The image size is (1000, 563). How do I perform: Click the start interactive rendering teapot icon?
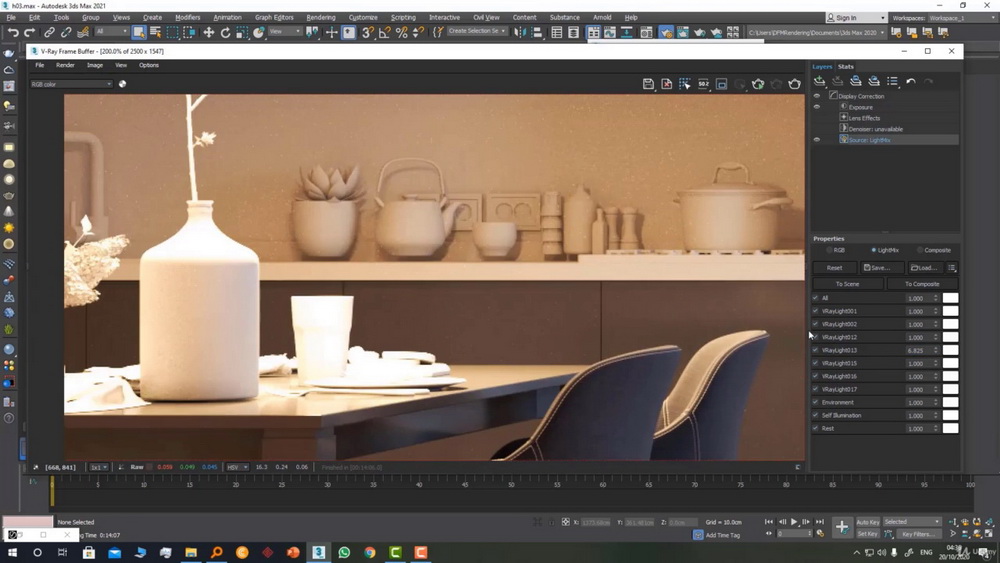[x=758, y=84]
